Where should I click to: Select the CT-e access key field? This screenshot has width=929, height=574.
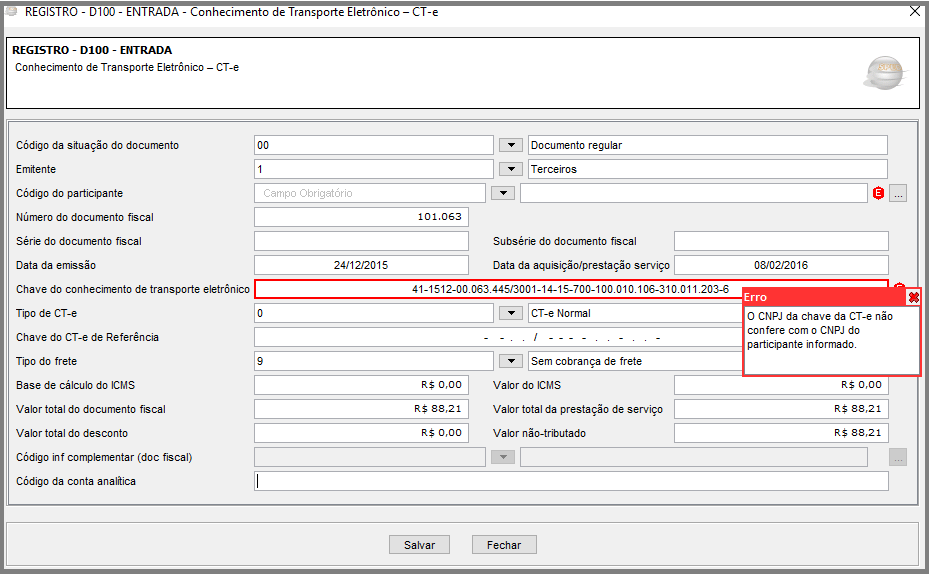[570, 289]
